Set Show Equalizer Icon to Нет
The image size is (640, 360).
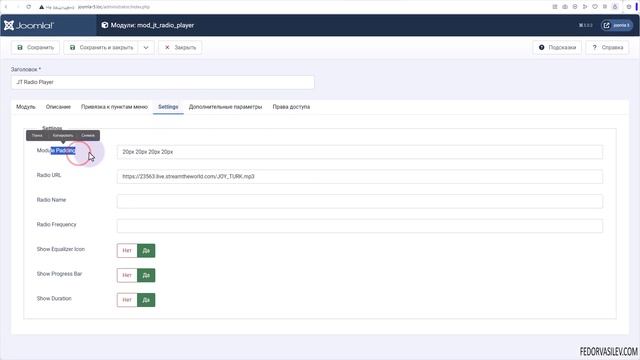pos(127,251)
